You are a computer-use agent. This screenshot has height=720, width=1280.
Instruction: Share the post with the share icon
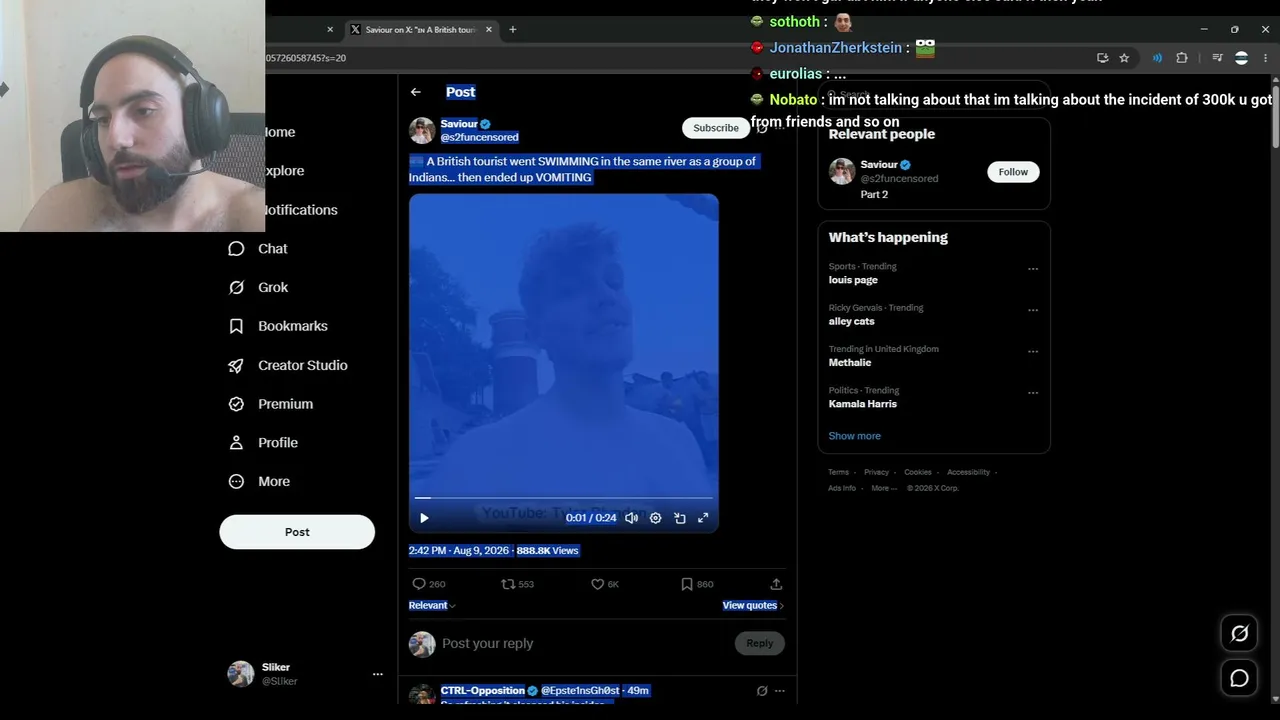point(776,584)
